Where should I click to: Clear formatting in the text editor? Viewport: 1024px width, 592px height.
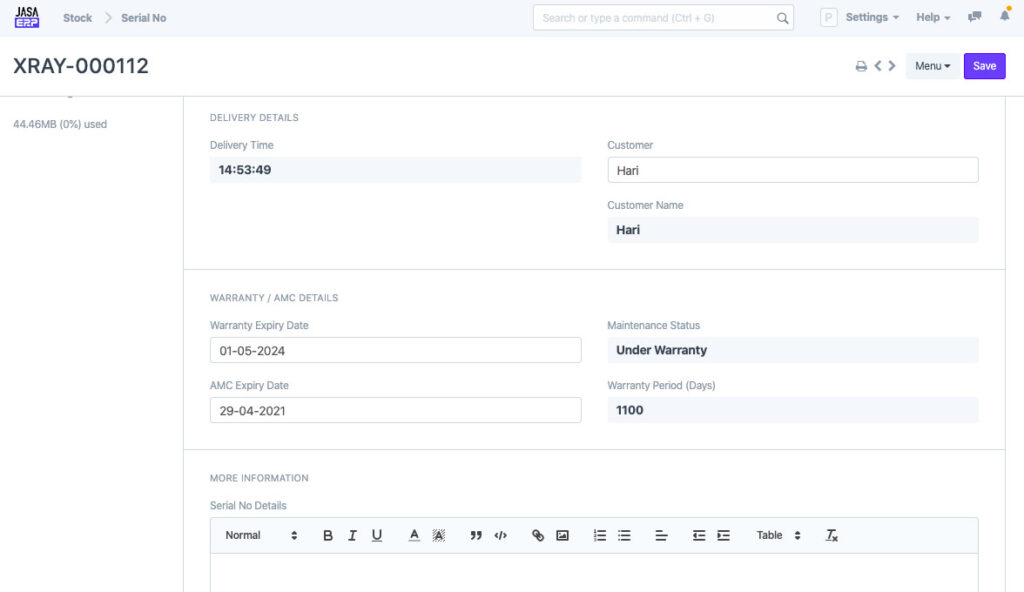point(831,536)
